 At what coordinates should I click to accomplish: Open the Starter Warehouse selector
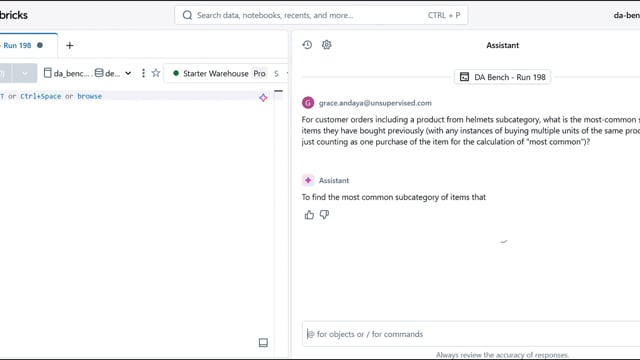tap(226, 73)
